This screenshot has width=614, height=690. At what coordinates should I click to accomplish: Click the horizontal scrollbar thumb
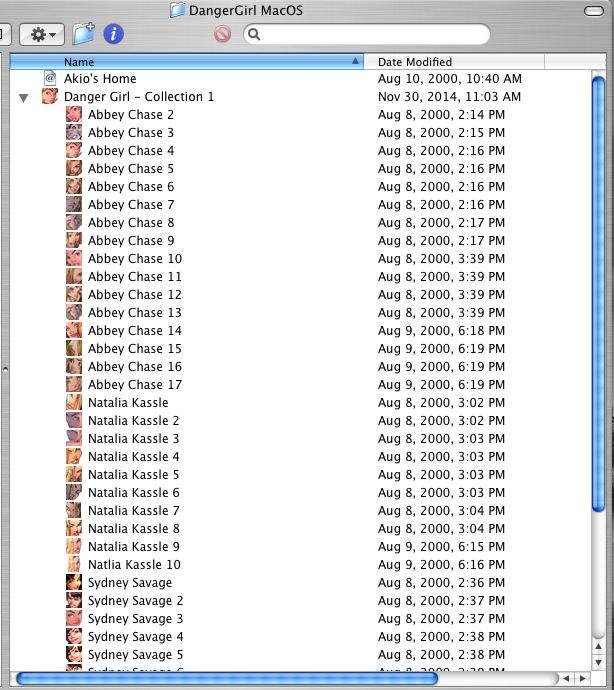pos(227,679)
